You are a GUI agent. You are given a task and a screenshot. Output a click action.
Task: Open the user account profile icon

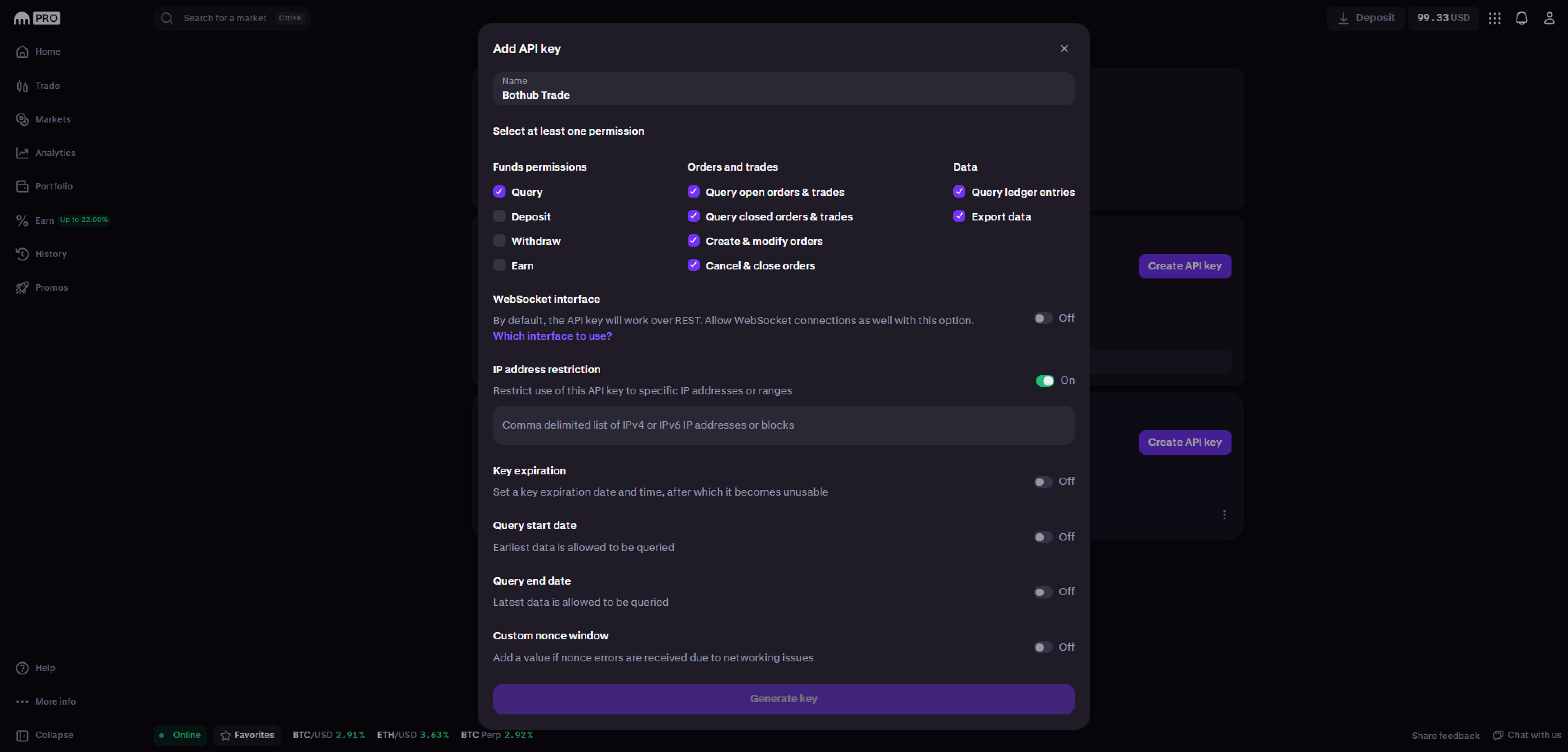[x=1548, y=18]
